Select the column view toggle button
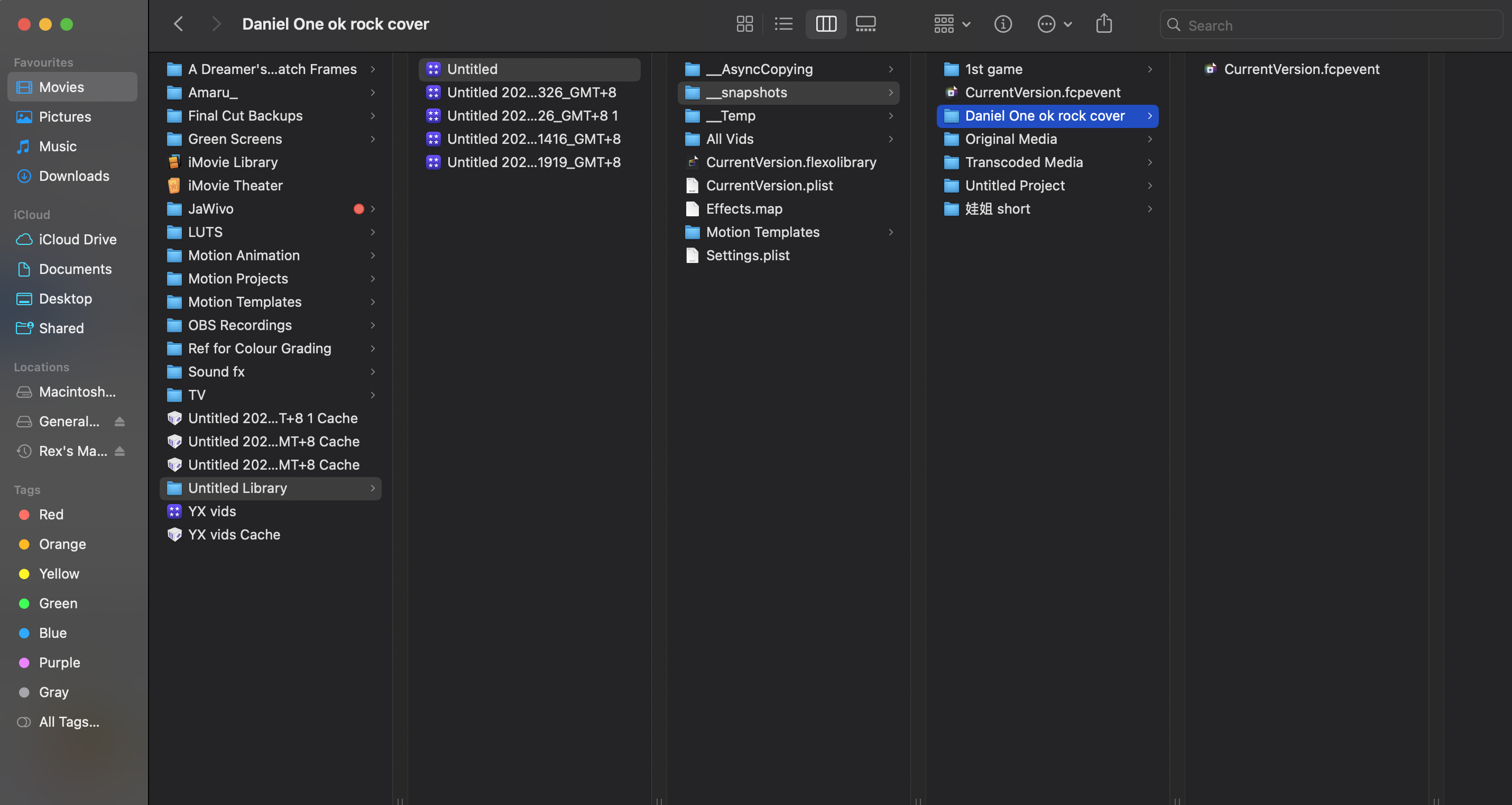 click(825, 24)
